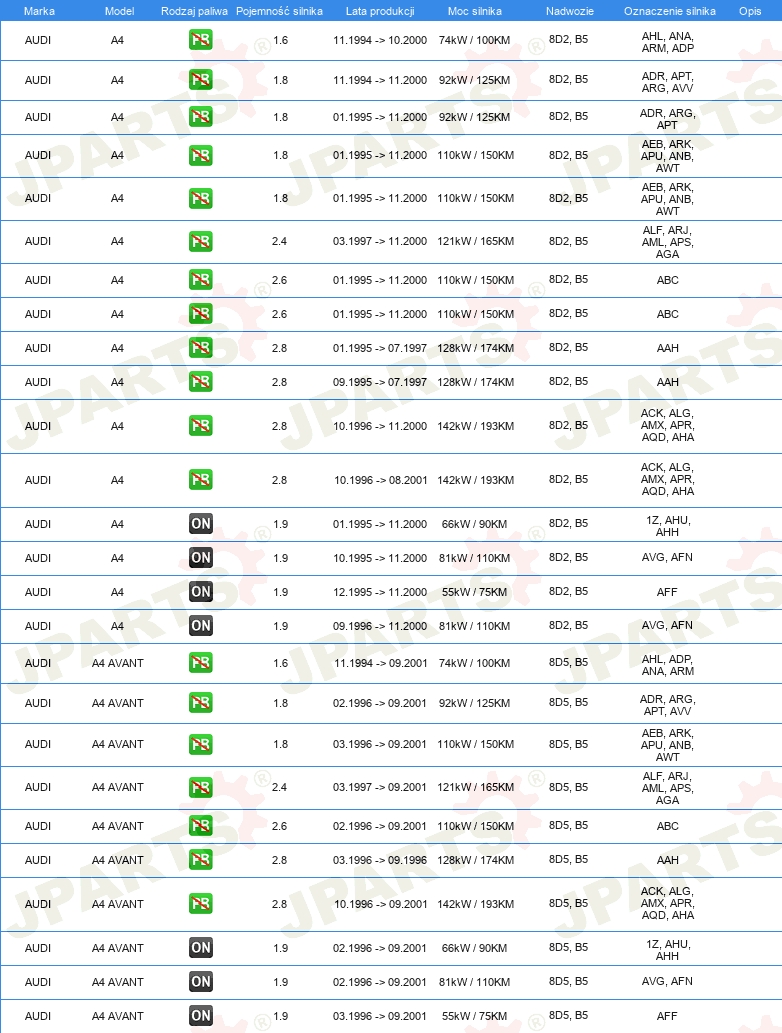Screen dimensions: 782x1033
Task: Click date 03.1996 -> 09.1996
Action: click(380, 860)
